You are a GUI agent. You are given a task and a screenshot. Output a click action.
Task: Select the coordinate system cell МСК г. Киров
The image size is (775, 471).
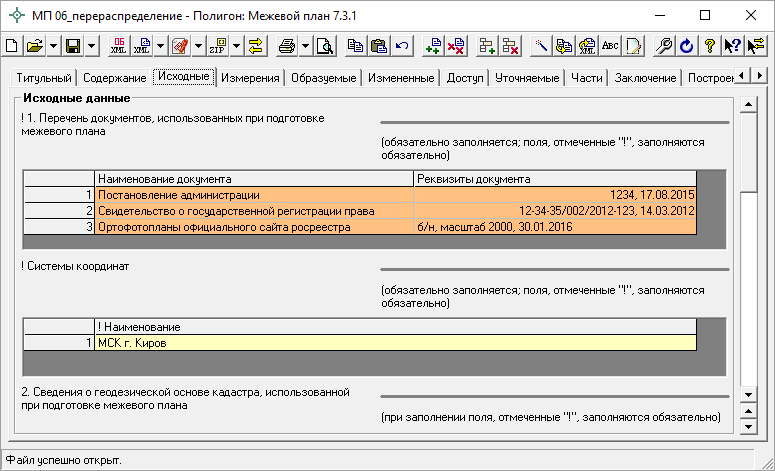coord(395,343)
